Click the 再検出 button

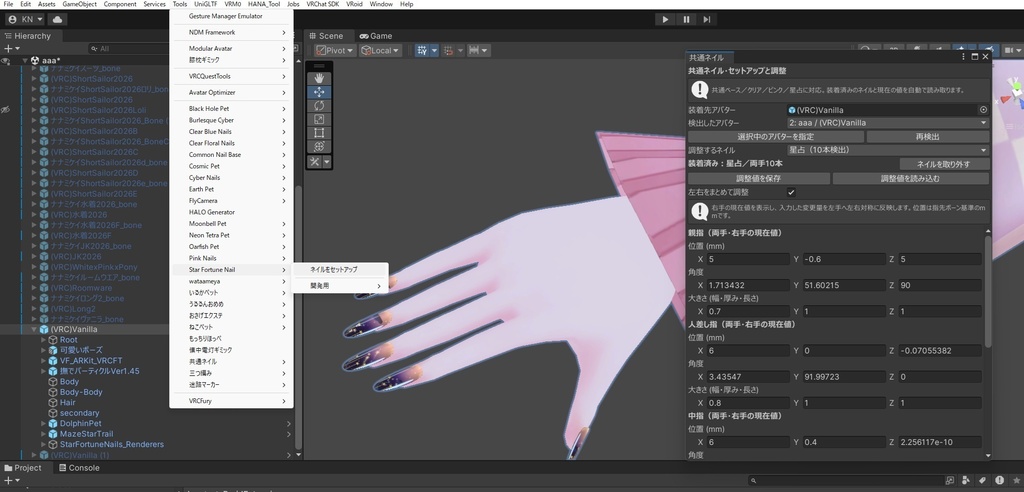pos(928,137)
